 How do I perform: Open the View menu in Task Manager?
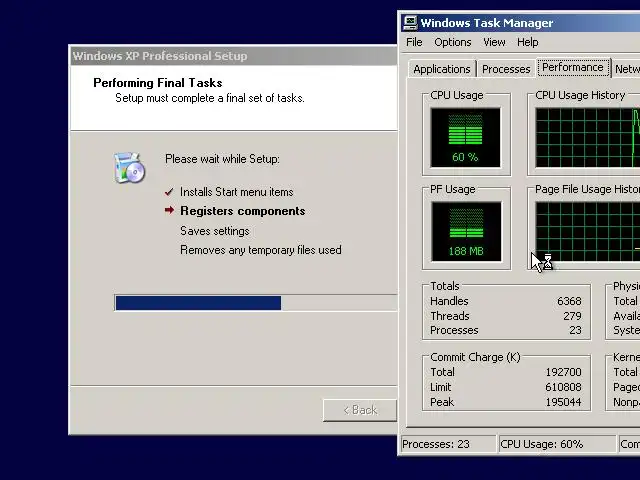pyautogui.click(x=494, y=42)
